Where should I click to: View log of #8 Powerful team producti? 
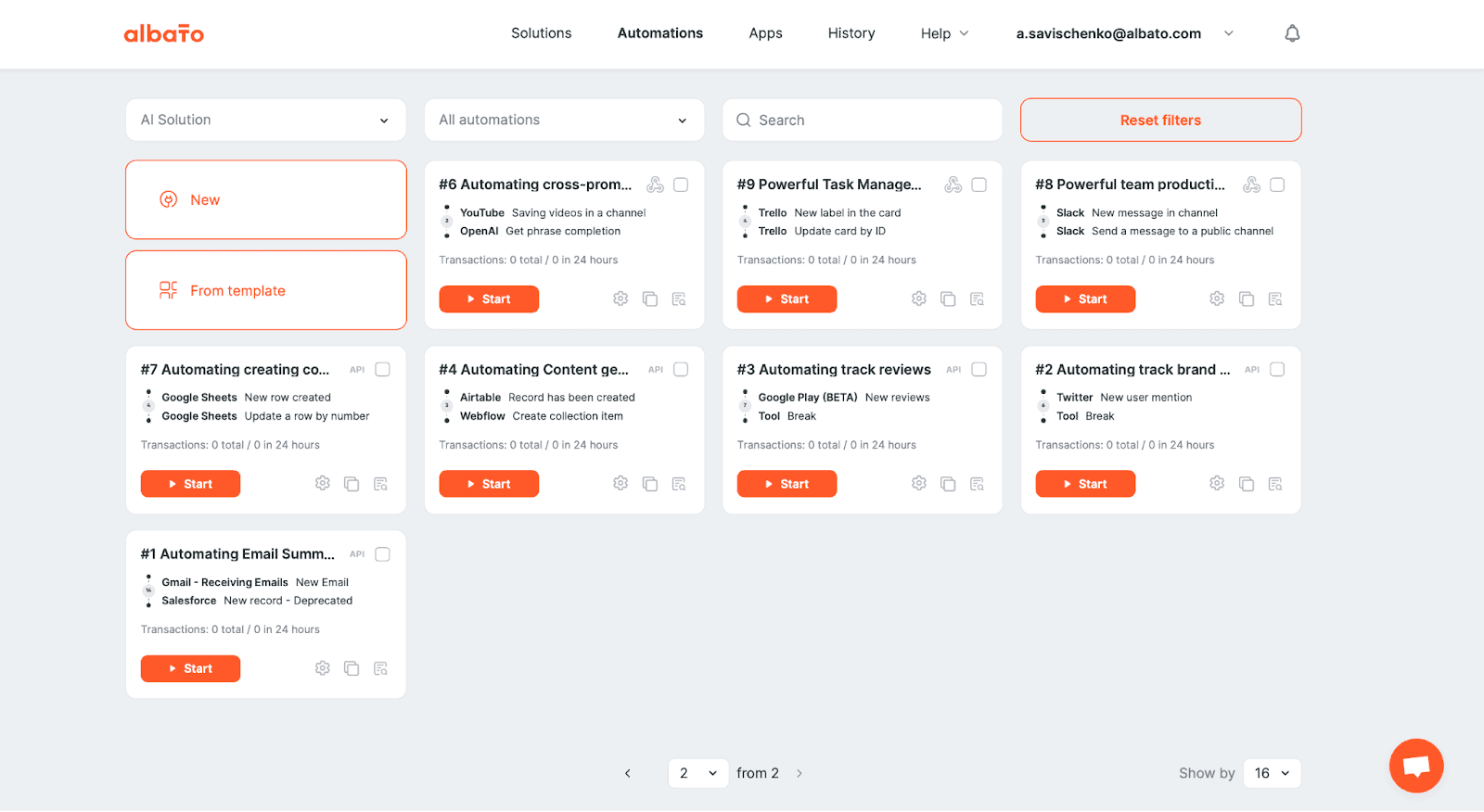click(1275, 298)
